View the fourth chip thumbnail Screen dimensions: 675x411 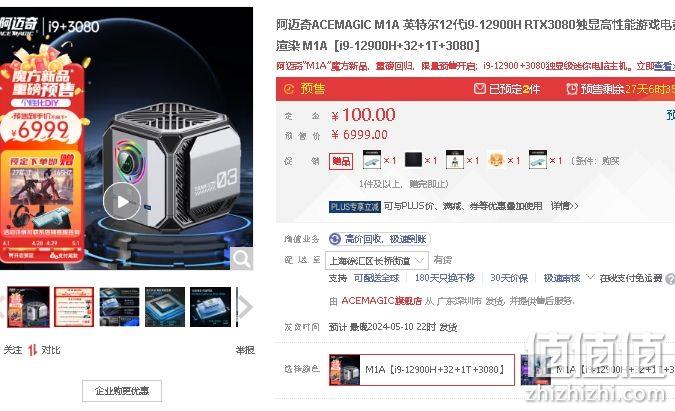[x=165, y=307]
